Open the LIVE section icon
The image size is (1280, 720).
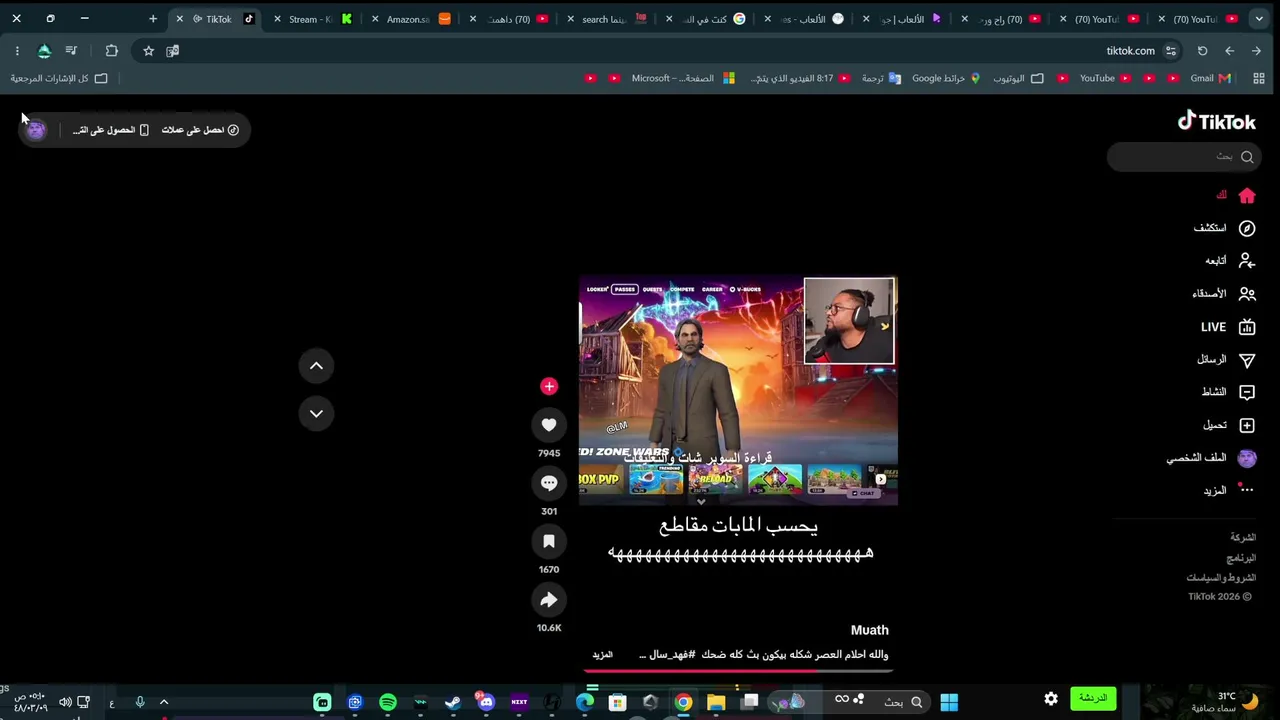(x=1247, y=327)
